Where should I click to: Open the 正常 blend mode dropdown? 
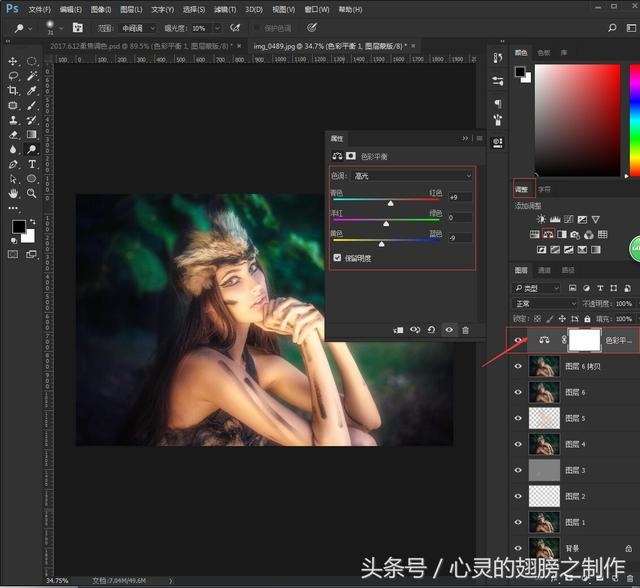(x=544, y=304)
